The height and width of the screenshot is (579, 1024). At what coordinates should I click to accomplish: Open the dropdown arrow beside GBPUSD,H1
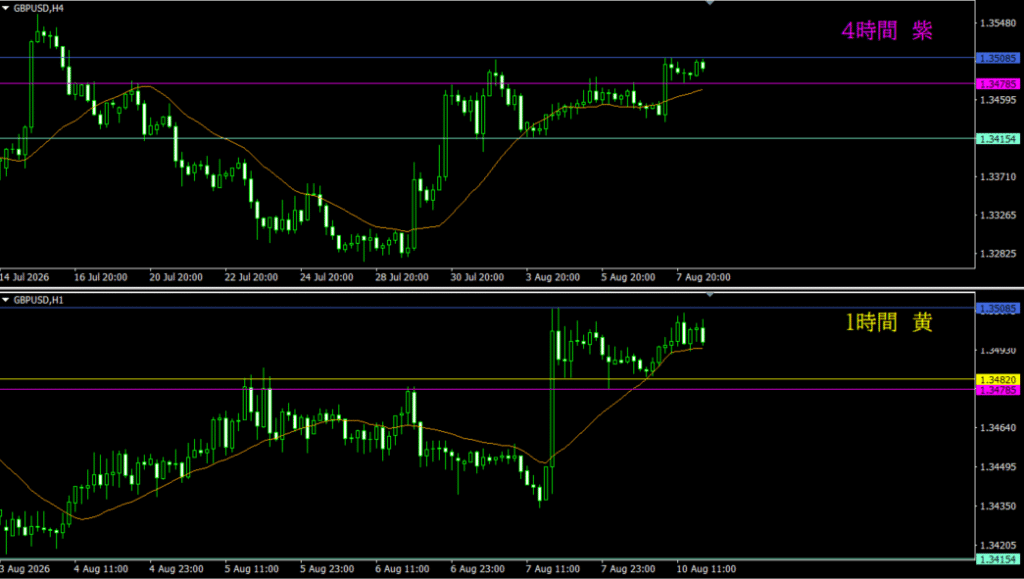(x=6, y=300)
